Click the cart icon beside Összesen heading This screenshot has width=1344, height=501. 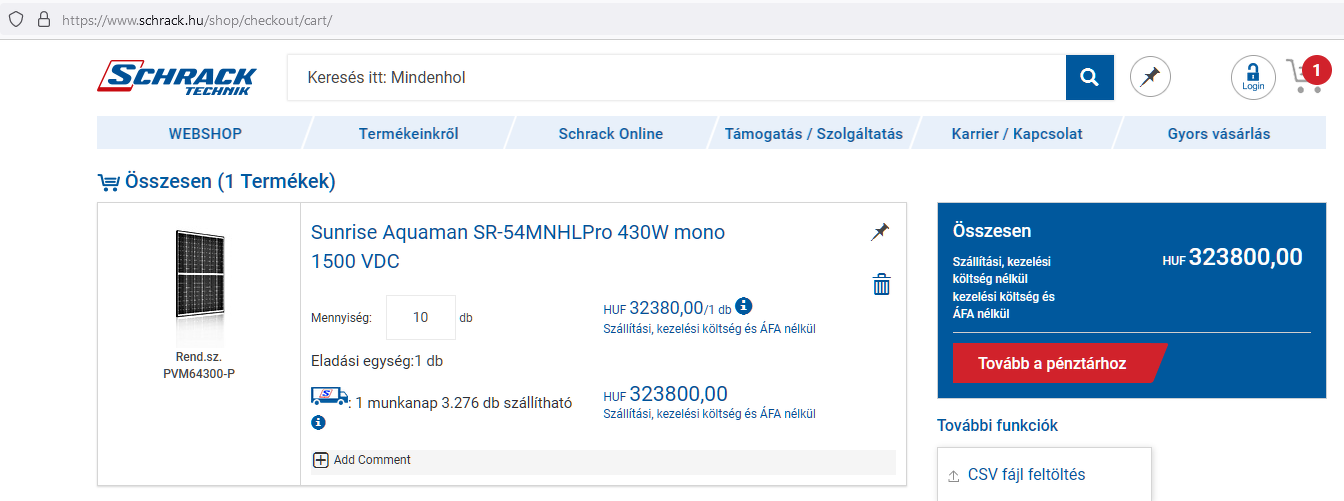[x=109, y=182]
